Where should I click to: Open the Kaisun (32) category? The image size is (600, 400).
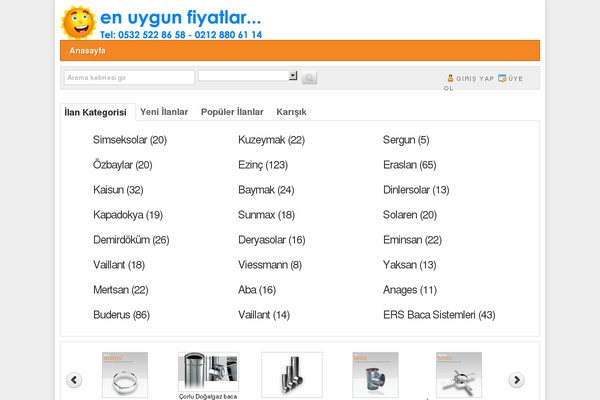[118, 190]
